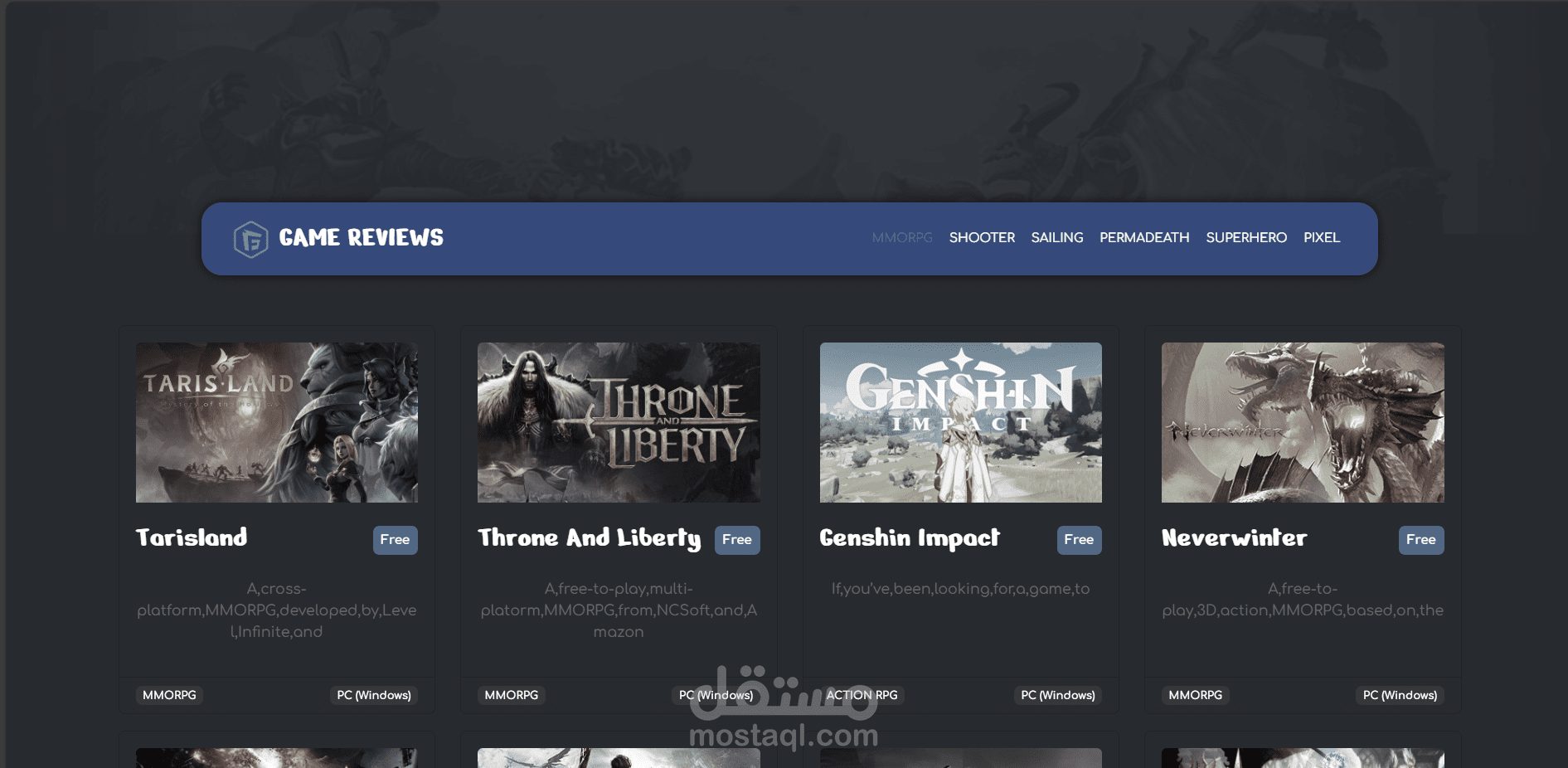Screen dimensions: 1568x768
Task: Open the Tarisland game thumbnail
Action: [277, 422]
